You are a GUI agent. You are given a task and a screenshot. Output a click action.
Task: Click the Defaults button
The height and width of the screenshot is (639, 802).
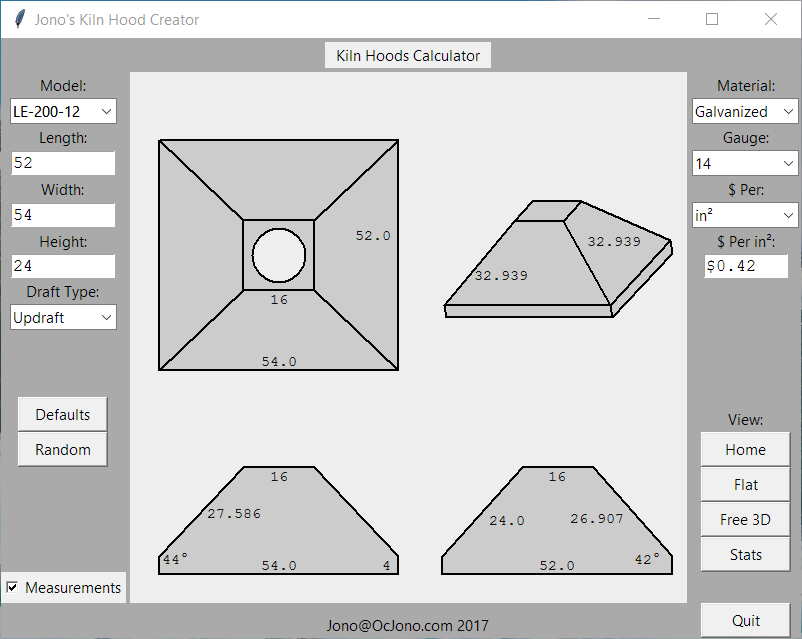(62, 414)
